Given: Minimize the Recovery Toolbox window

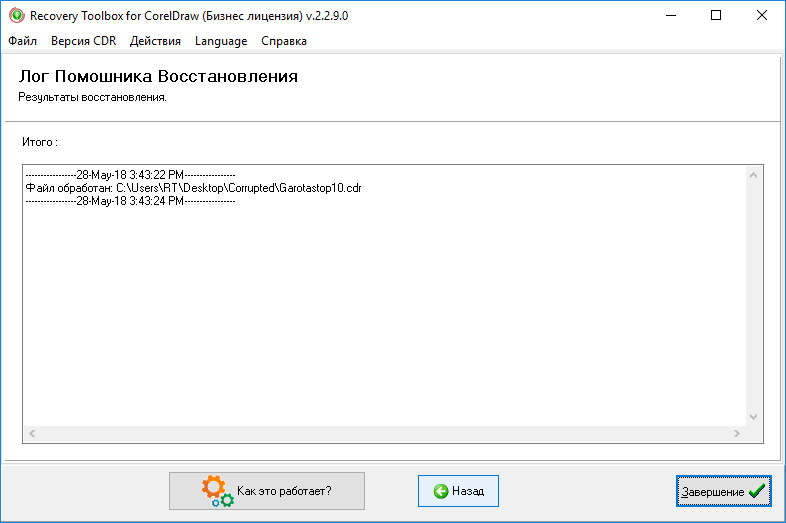Looking at the screenshot, I should click(671, 16).
